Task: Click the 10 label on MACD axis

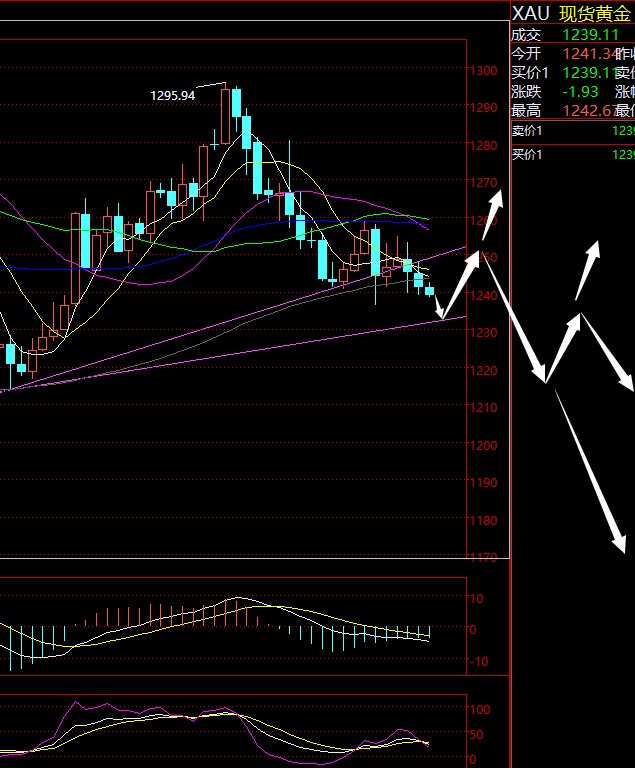Action: point(477,599)
